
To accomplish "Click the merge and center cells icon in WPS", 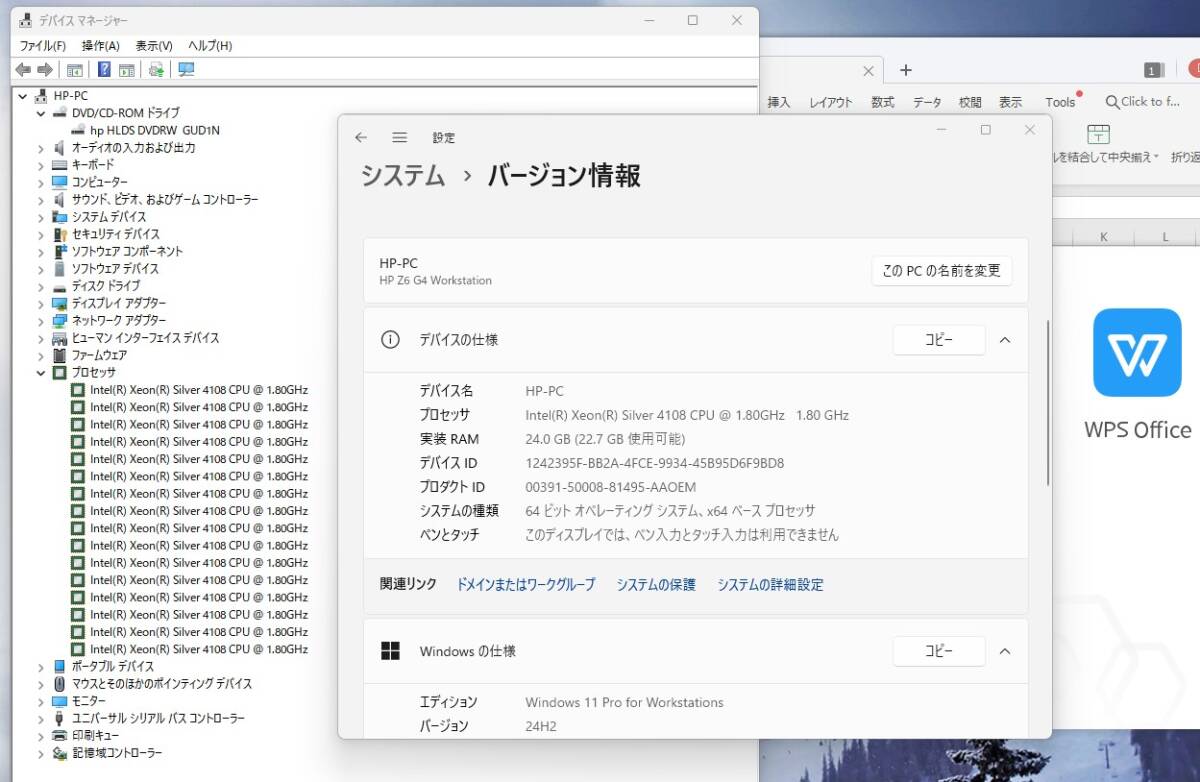I will [x=1099, y=134].
